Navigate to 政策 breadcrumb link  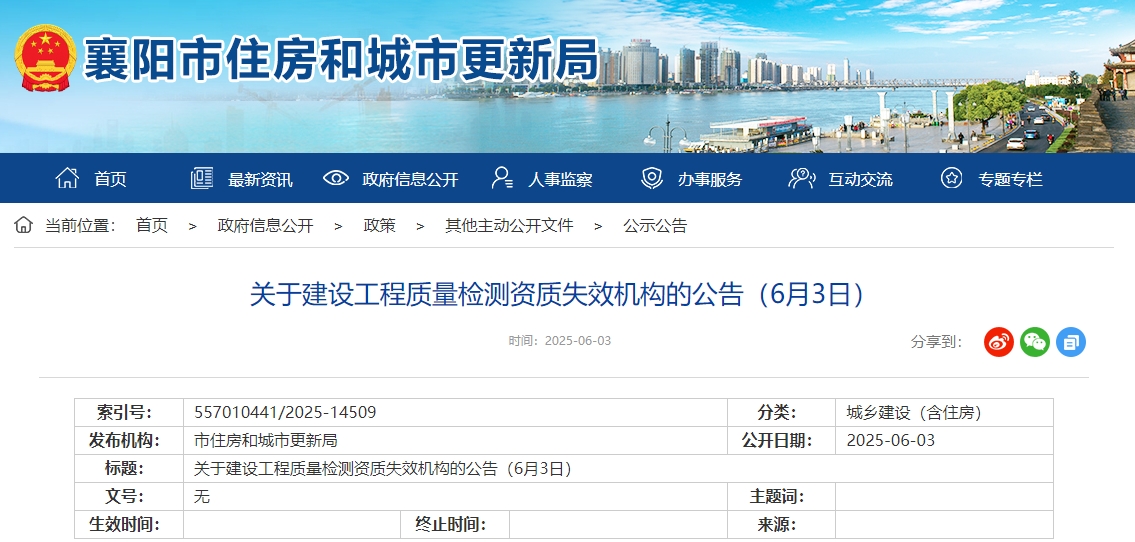point(379,226)
